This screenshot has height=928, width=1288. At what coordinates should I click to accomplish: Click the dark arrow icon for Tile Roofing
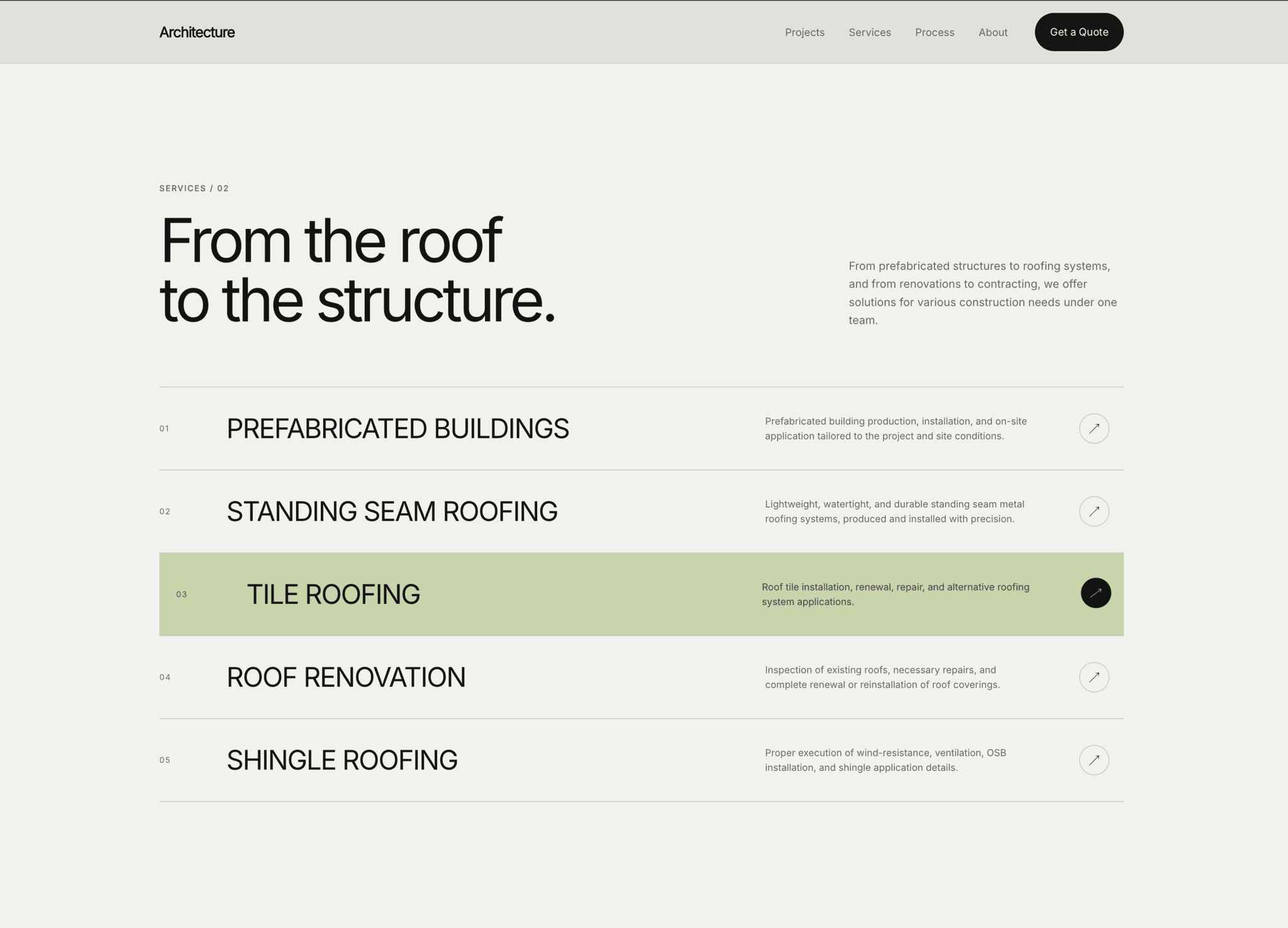pos(1096,593)
